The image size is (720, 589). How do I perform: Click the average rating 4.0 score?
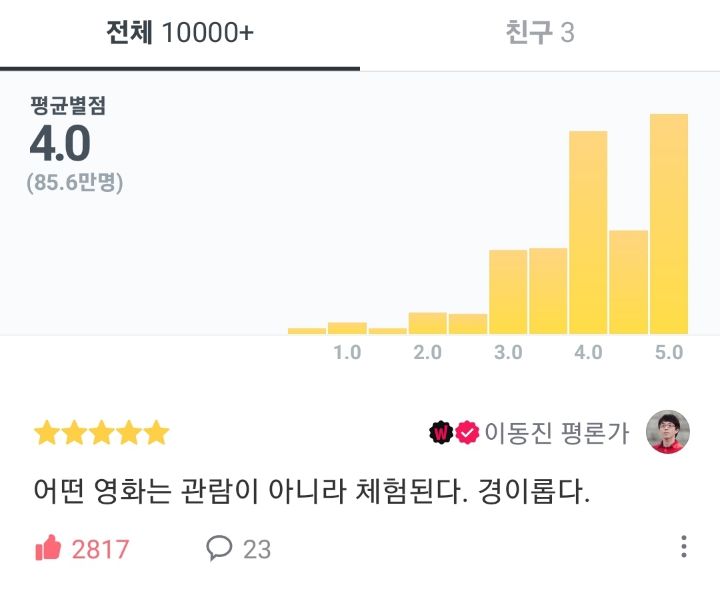[x=60, y=144]
